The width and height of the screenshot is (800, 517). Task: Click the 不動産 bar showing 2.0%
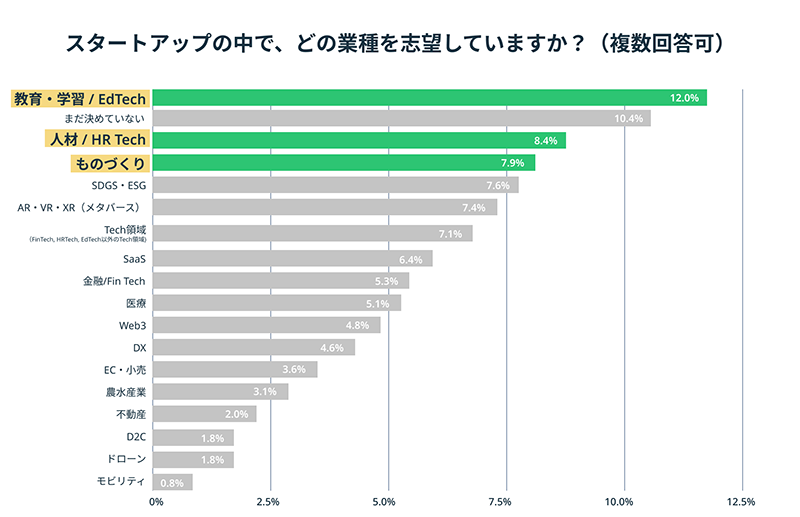205,413
